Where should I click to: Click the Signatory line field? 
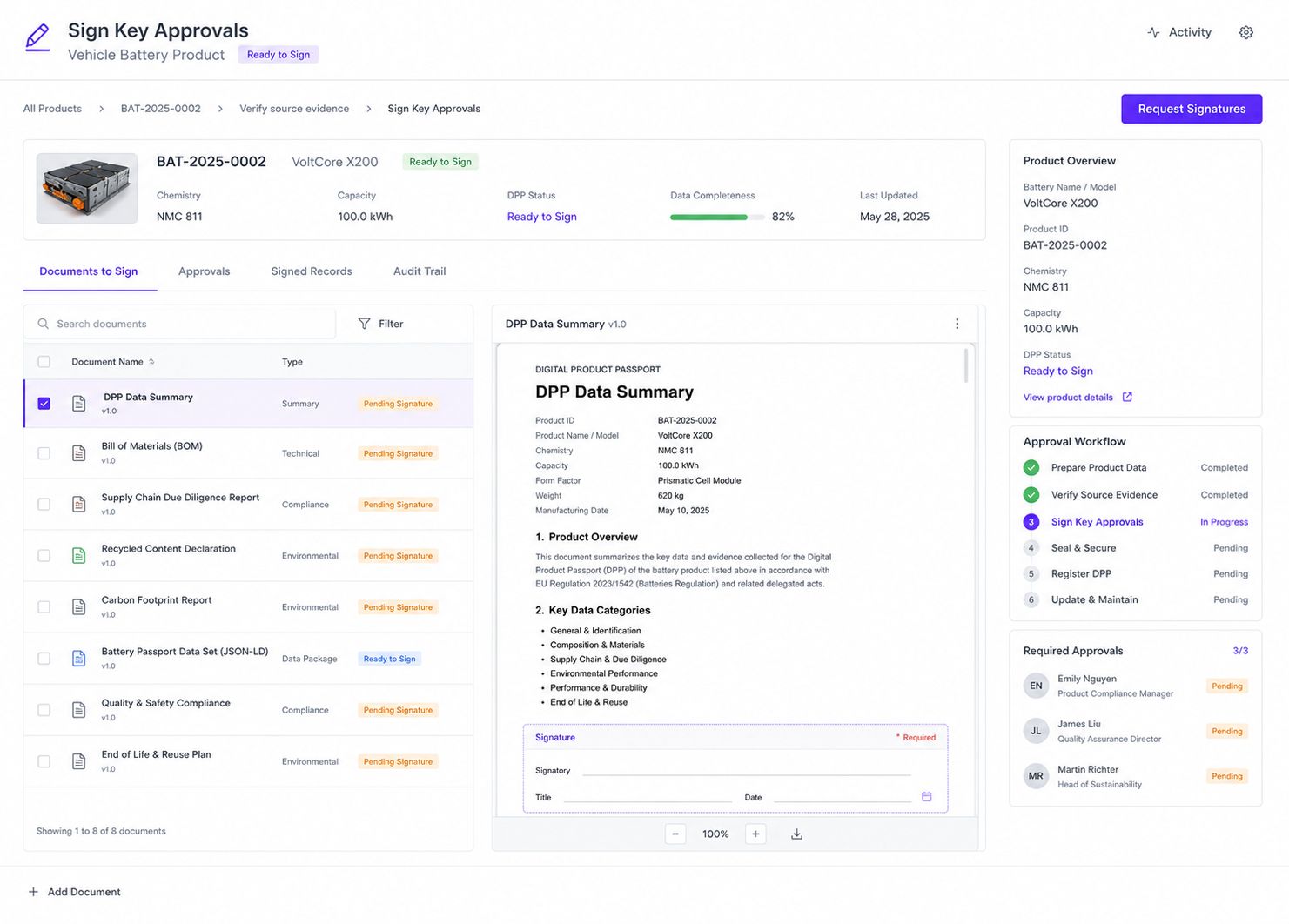[746, 769]
